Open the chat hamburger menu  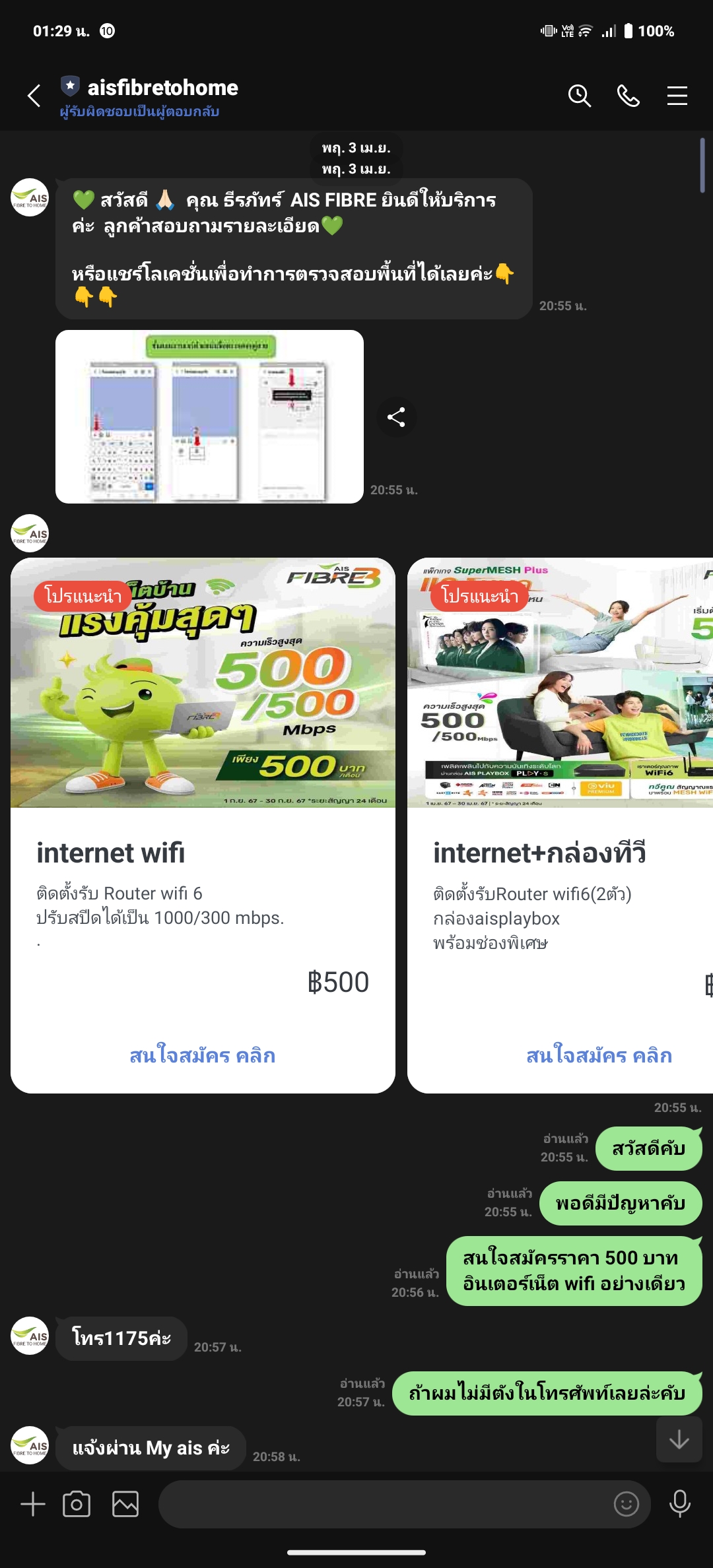pyautogui.click(x=677, y=96)
